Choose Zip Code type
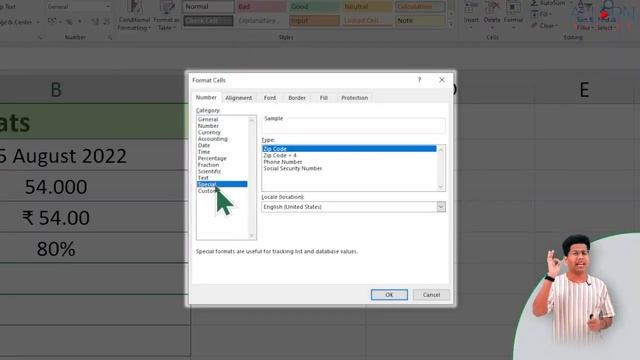Screen dimensions: 640x360 [x=349, y=149]
